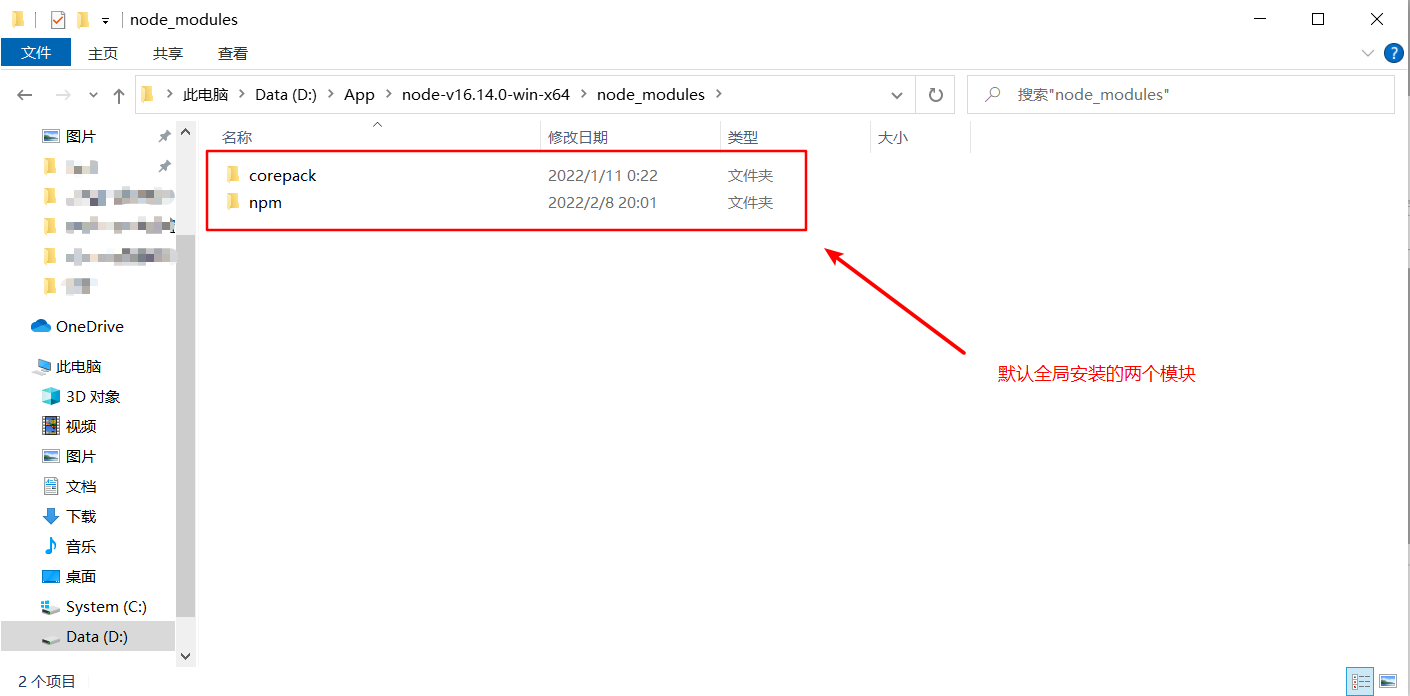Viewport: 1410px width, 696px height.
Task: Switch to large icons view
Action: tap(1388, 681)
